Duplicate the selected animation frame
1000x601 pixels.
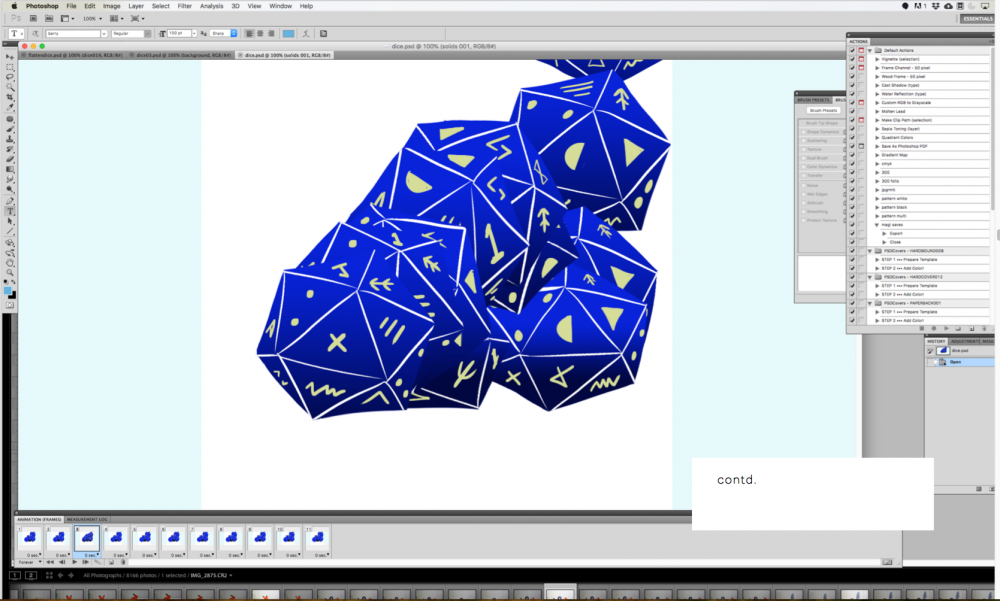(x=111, y=562)
